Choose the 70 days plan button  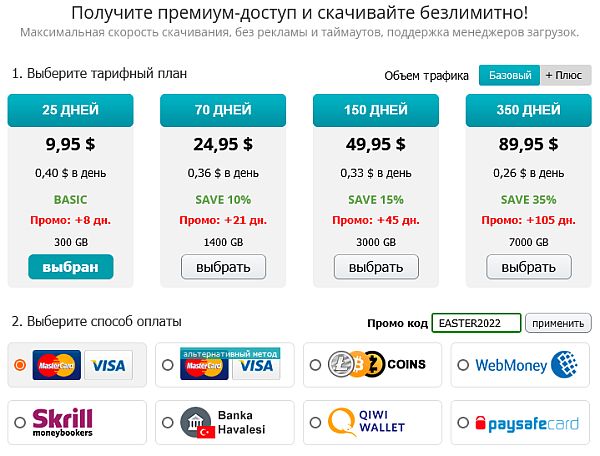tap(223, 267)
